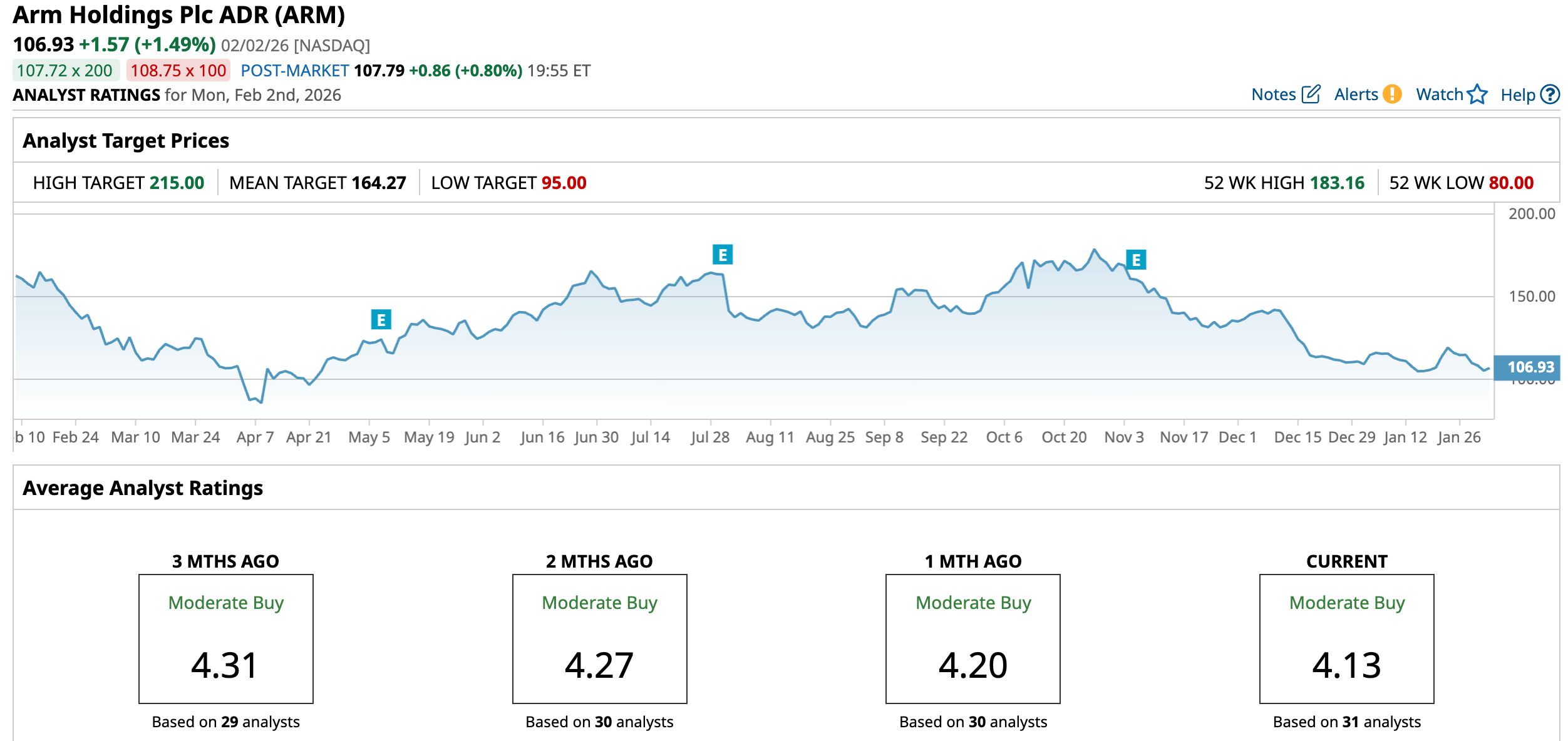Viewport: 1568px width, 741px height.
Task: Open the Notes link
Action: coord(1273,95)
